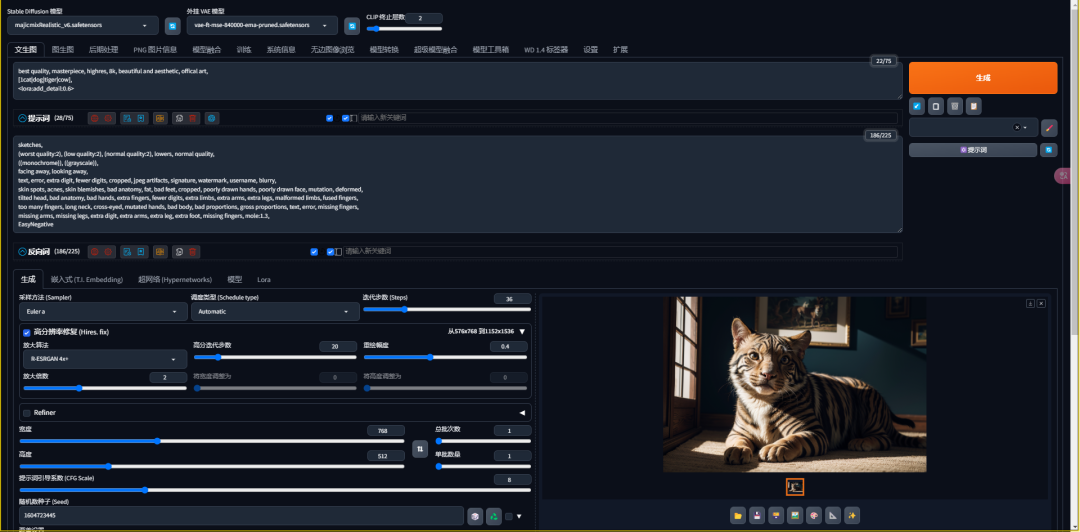This screenshot has width=1080, height=532.
Task: Click the paintbrush icon to edit prompt styles
Action: coord(1049,127)
